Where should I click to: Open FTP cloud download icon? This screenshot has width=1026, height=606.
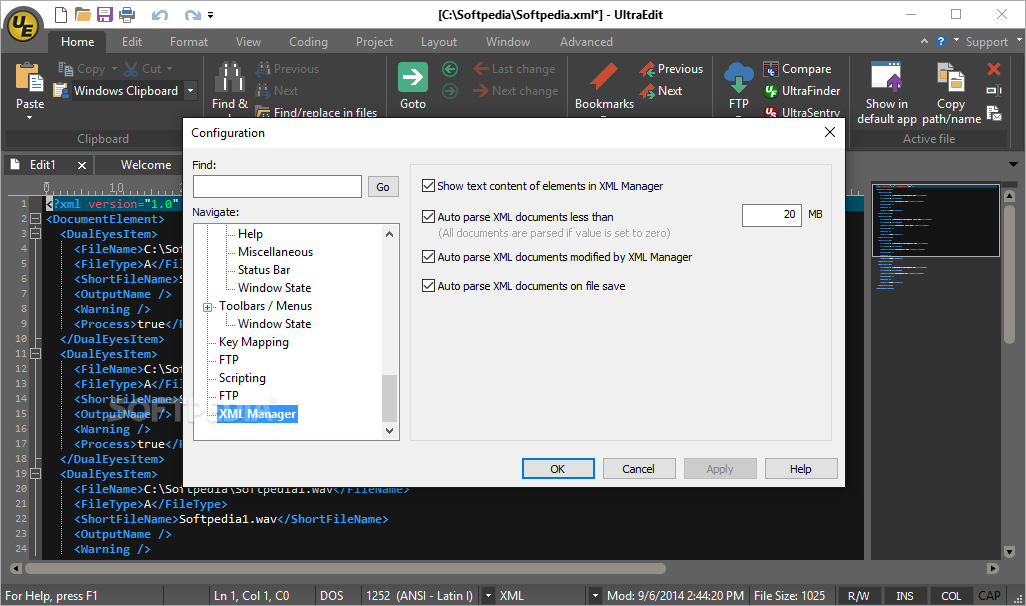739,77
